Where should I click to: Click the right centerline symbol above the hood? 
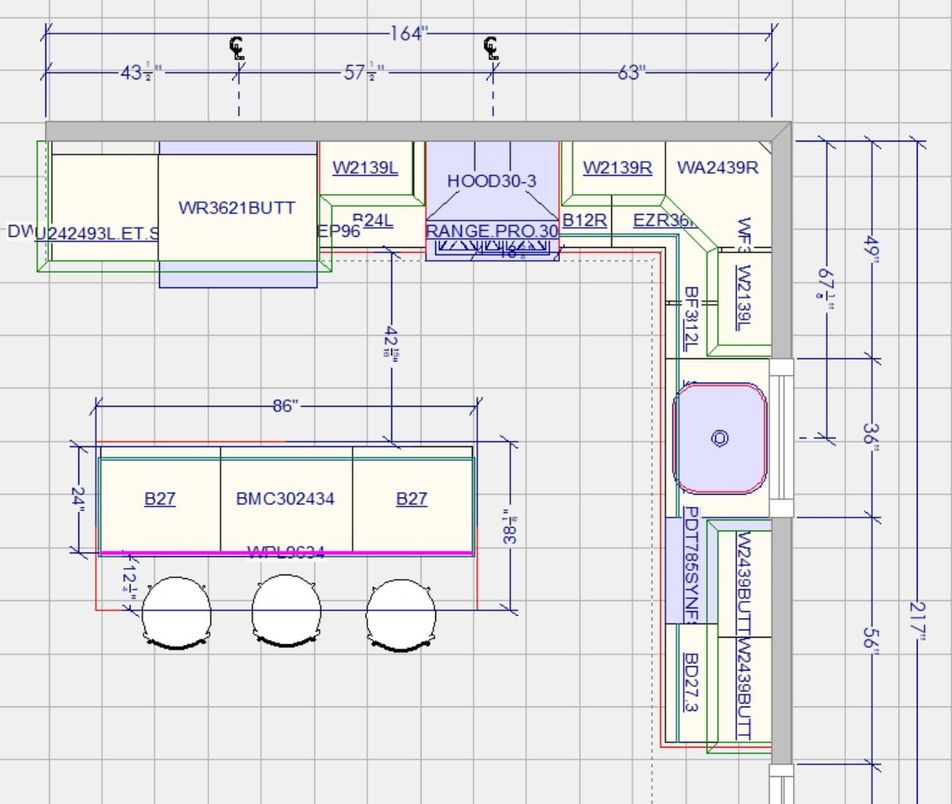491,46
